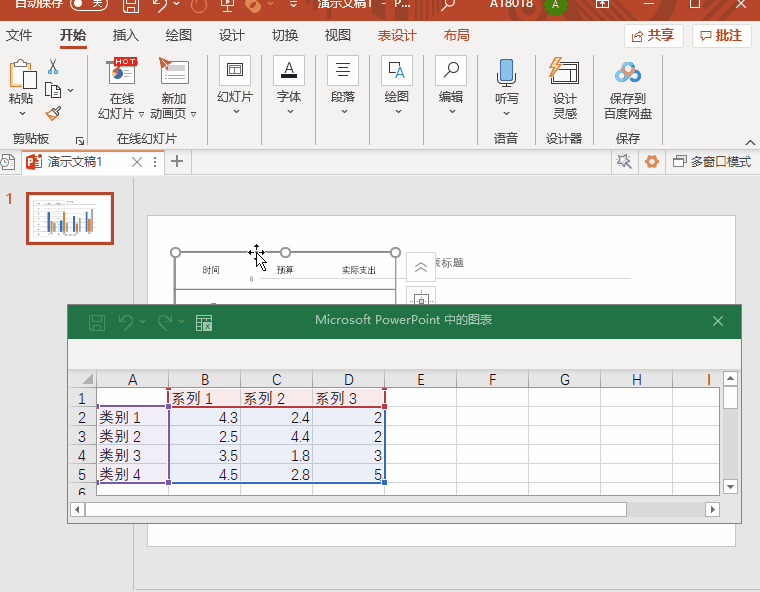Open the 插入 Insert ribbon tab

[x=126, y=36]
